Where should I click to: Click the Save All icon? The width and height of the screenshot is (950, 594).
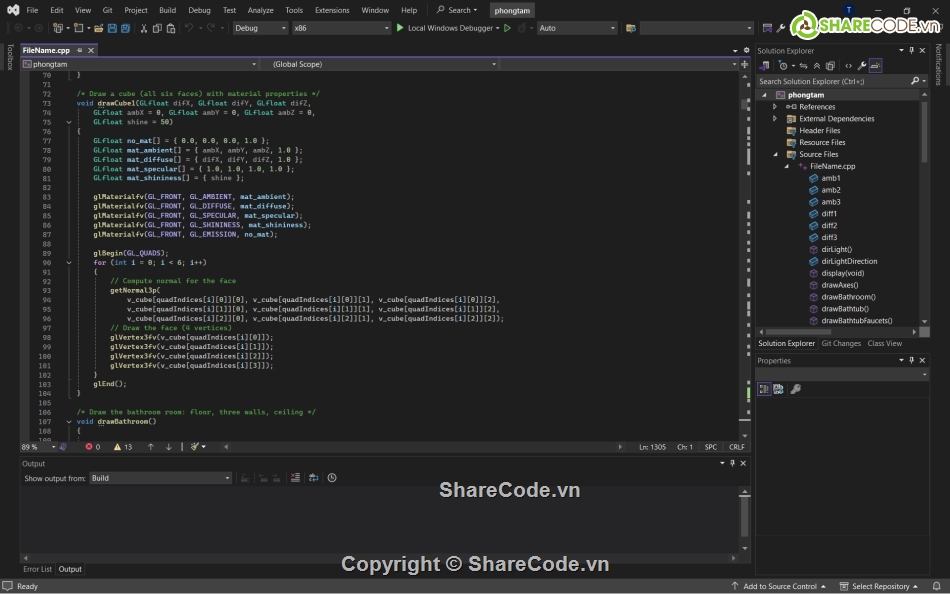[x=125, y=28]
